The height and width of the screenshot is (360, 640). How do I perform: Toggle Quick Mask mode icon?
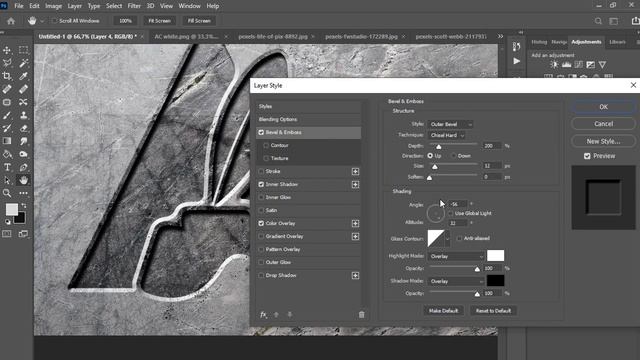7,234
